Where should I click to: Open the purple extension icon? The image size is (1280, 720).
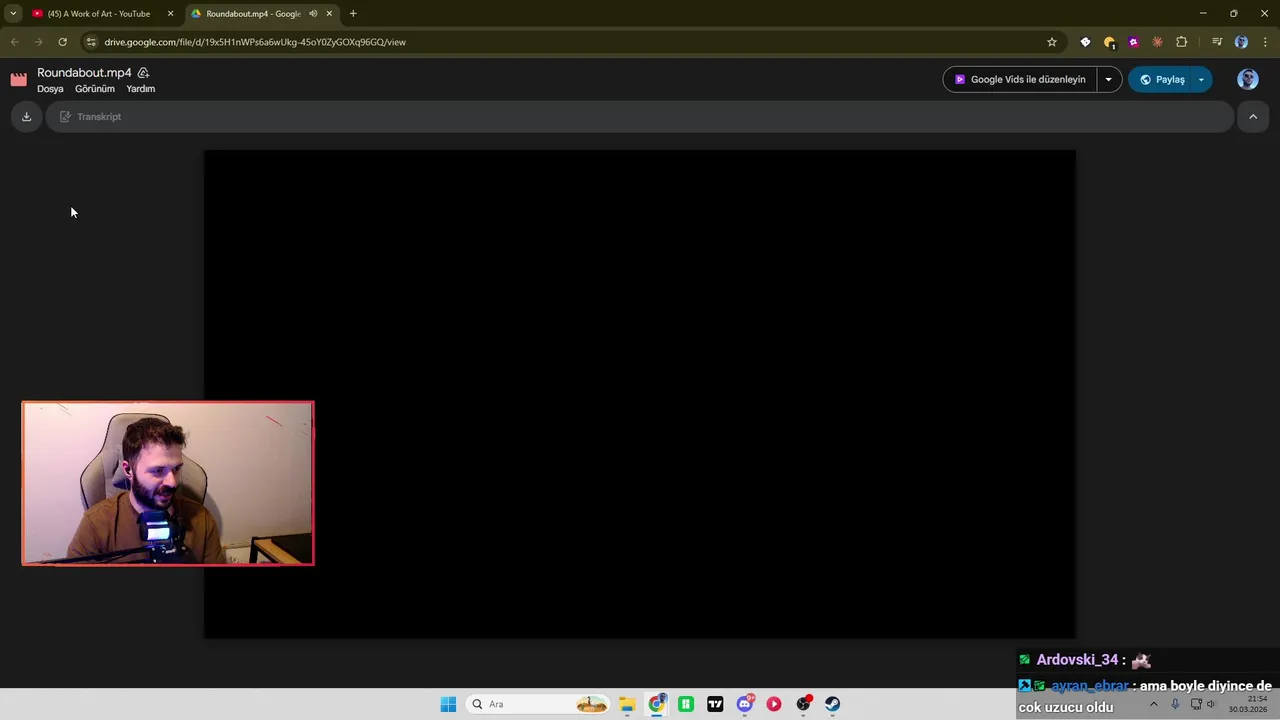tap(1133, 42)
